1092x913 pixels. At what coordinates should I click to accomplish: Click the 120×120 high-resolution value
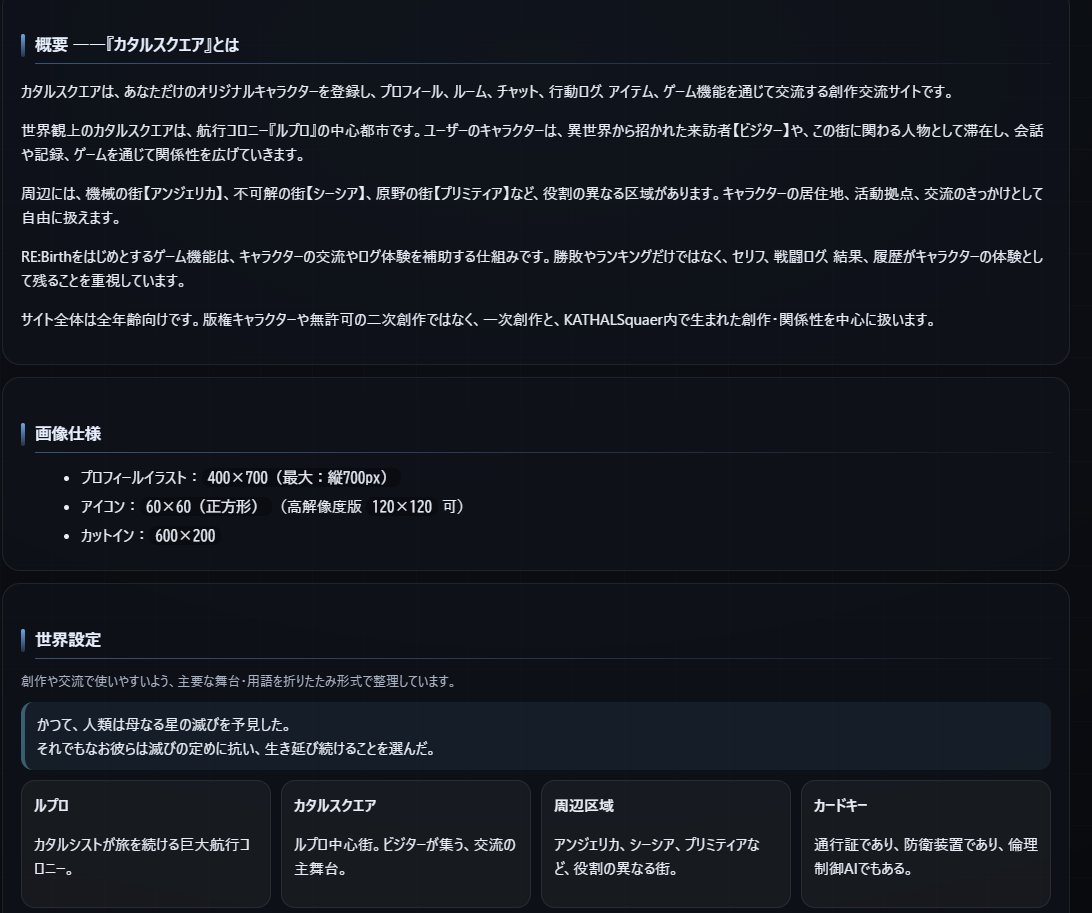point(402,506)
